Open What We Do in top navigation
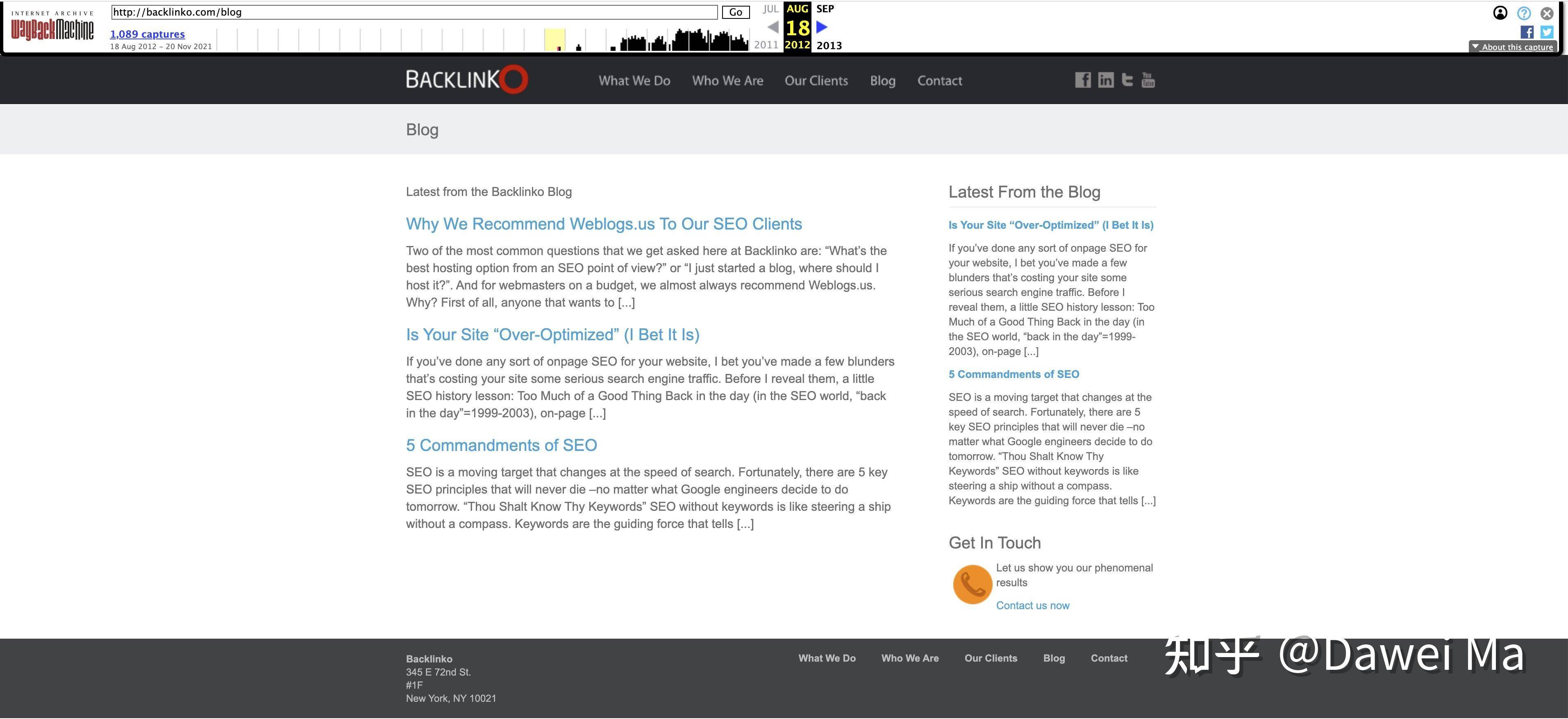This screenshot has height=719, width=1568. pos(634,80)
